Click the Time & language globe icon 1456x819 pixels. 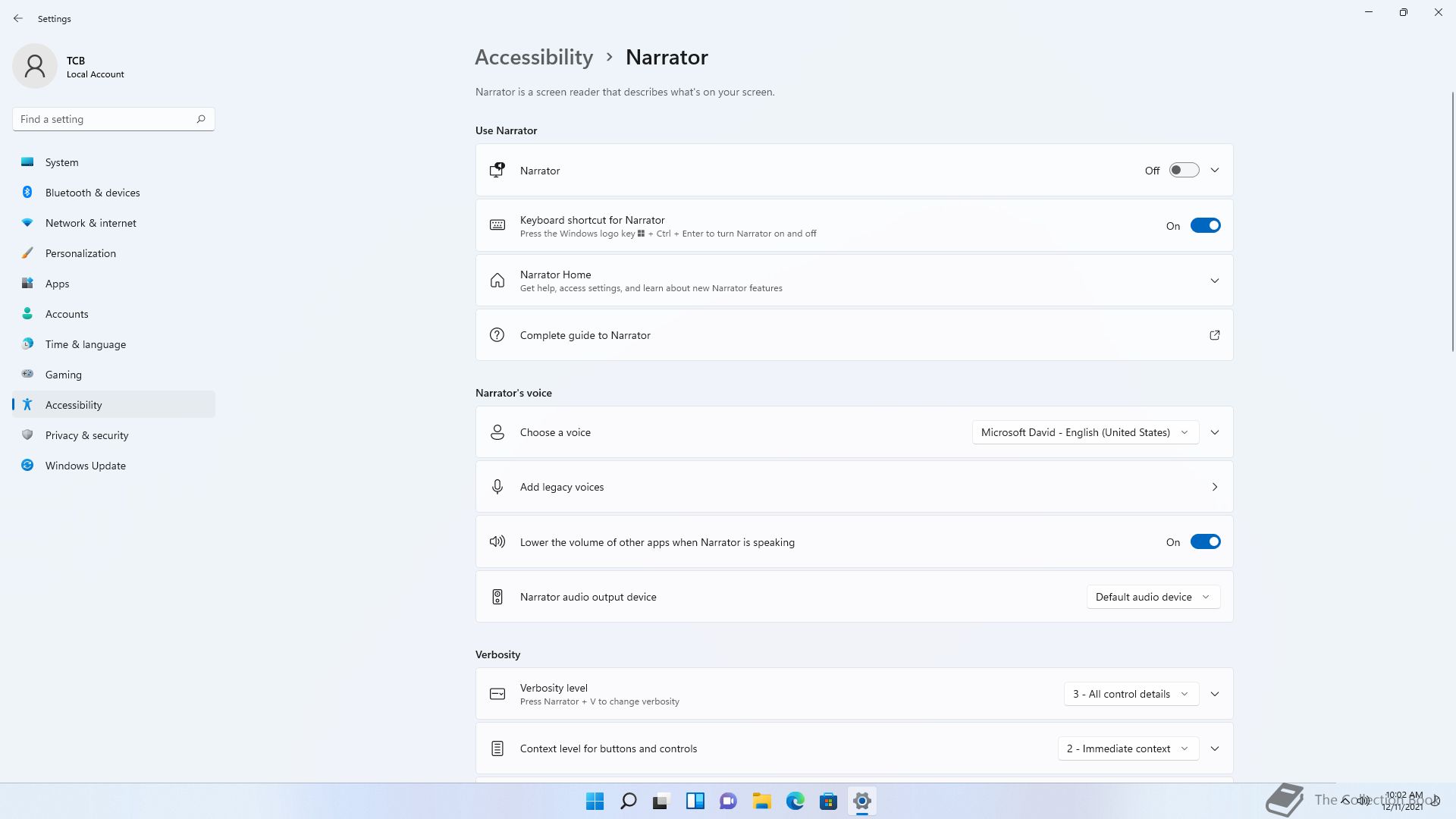[x=27, y=344]
